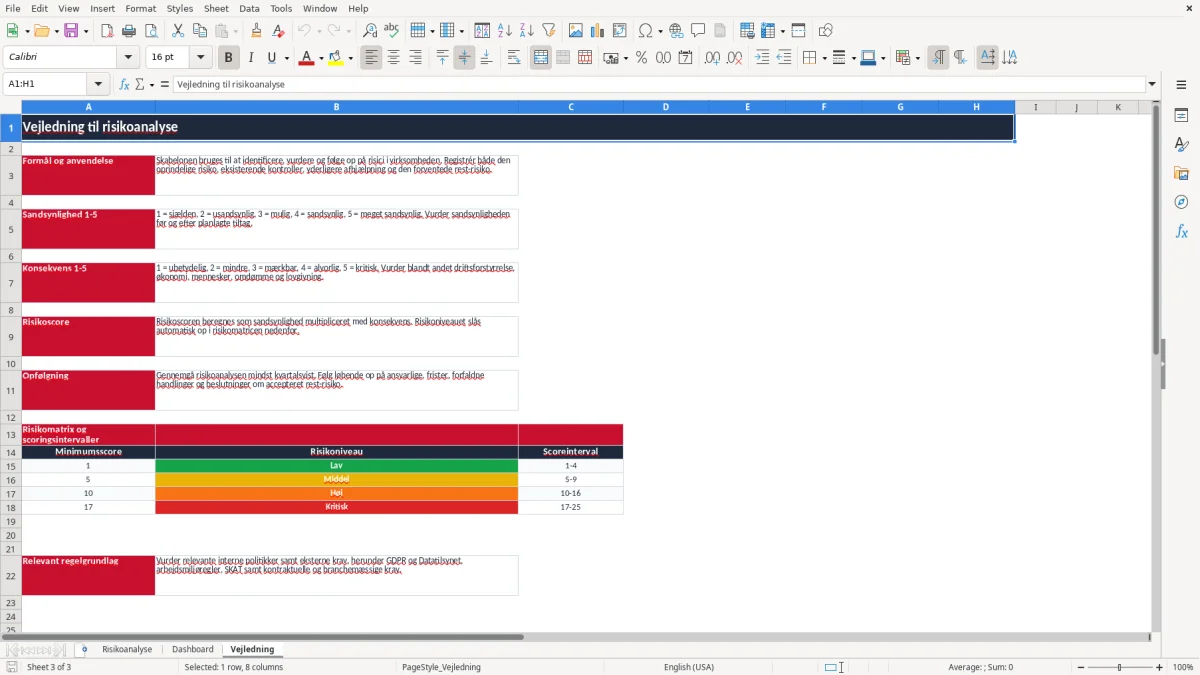Open the Styles menu
Viewport: 1200px width, 675px height.
tap(180, 8)
